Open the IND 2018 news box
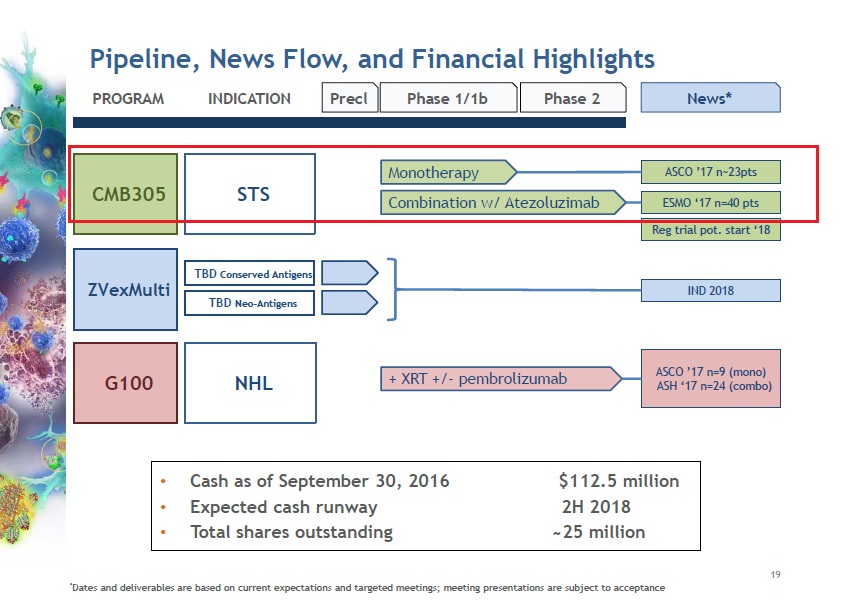The image size is (859, 601). click(710, 291)
